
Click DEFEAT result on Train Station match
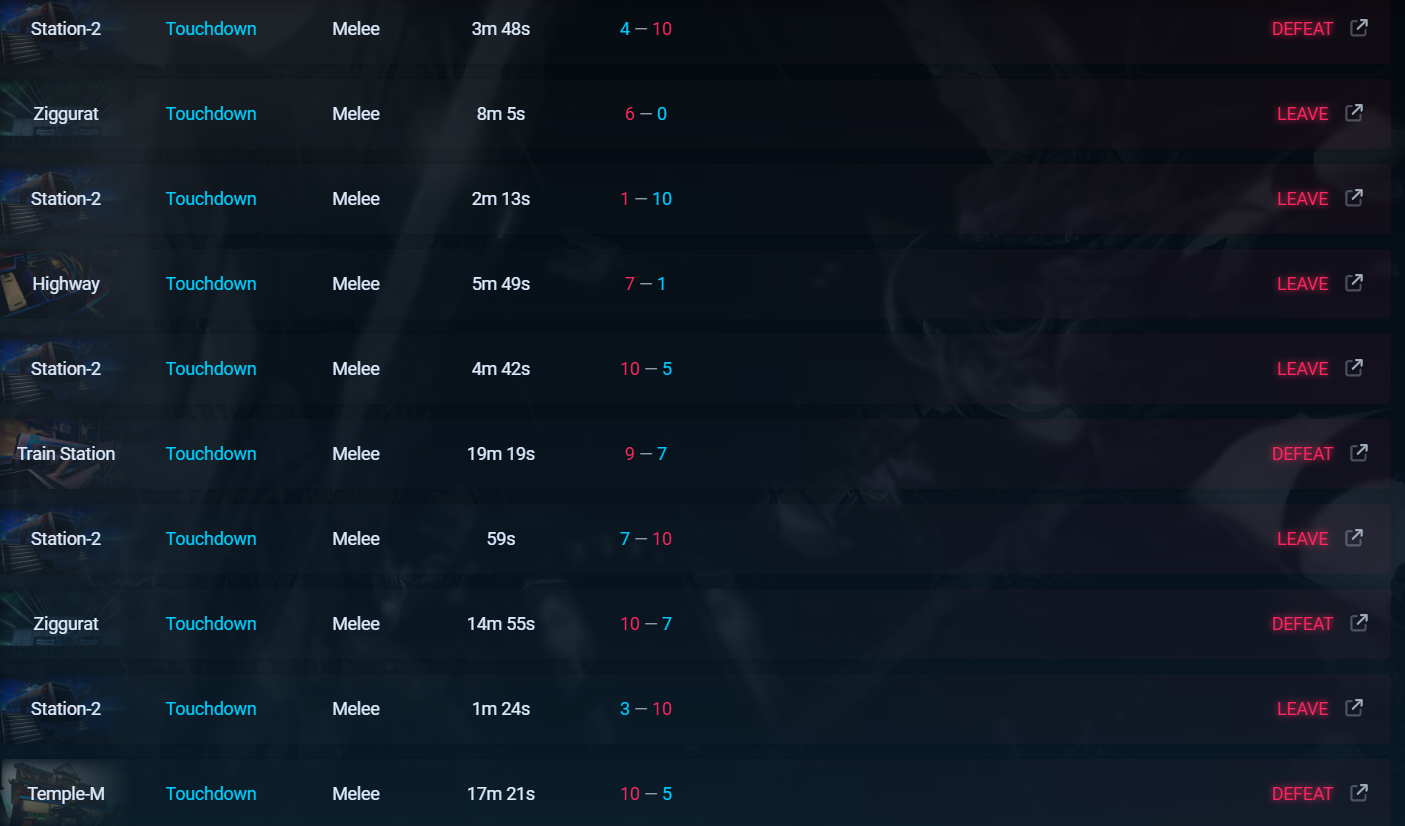coord(1302,454)
